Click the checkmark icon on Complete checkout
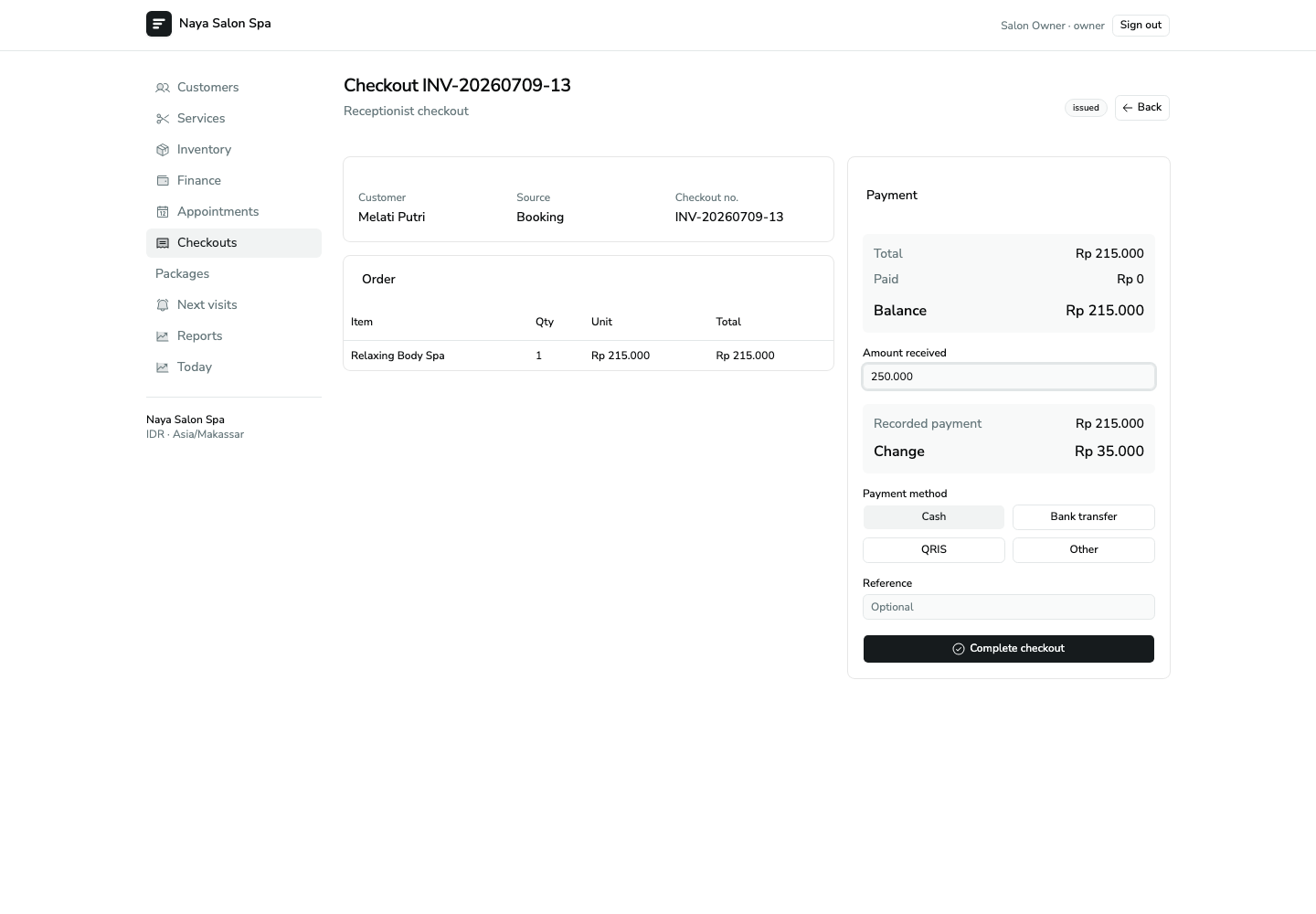Viewport: 1316px width, 914px height. point(959,649)
